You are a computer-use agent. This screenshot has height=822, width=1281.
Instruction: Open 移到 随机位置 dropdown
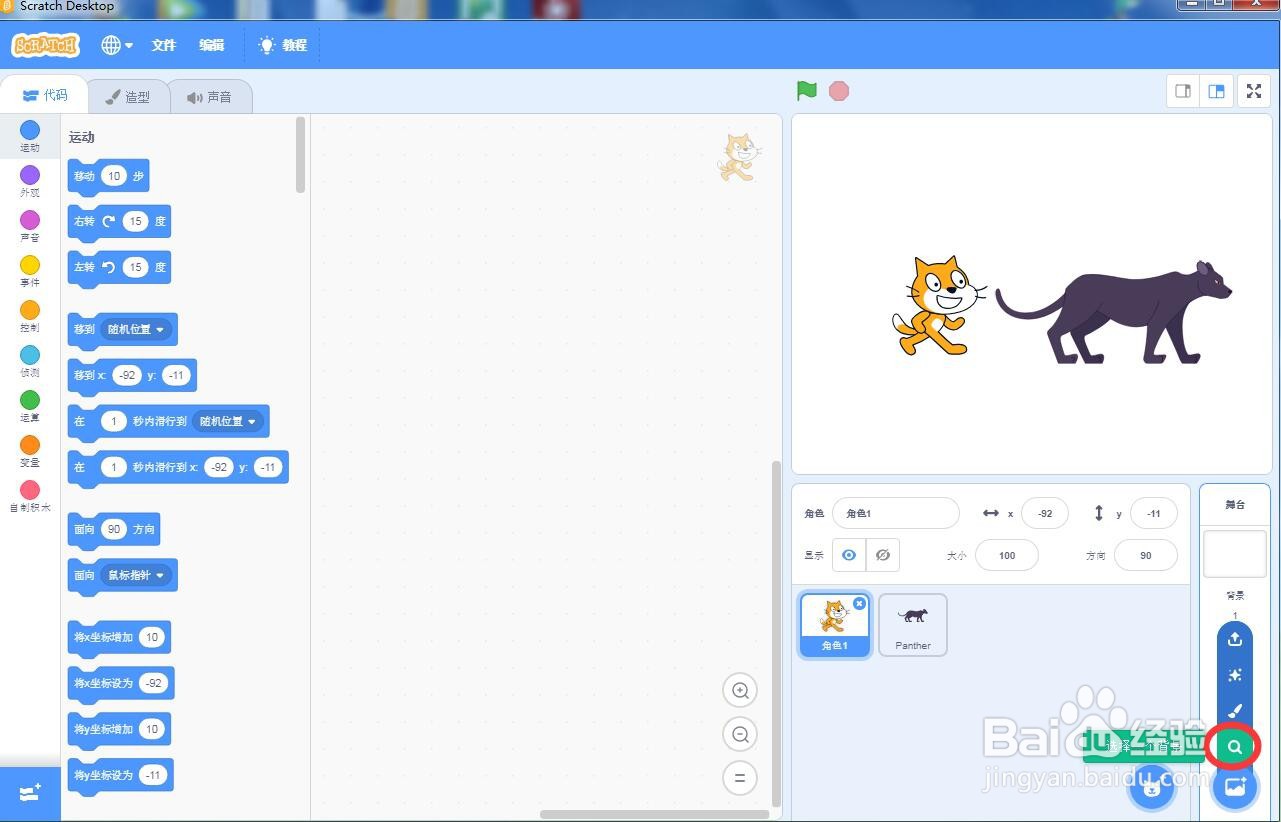pos(138,329)
